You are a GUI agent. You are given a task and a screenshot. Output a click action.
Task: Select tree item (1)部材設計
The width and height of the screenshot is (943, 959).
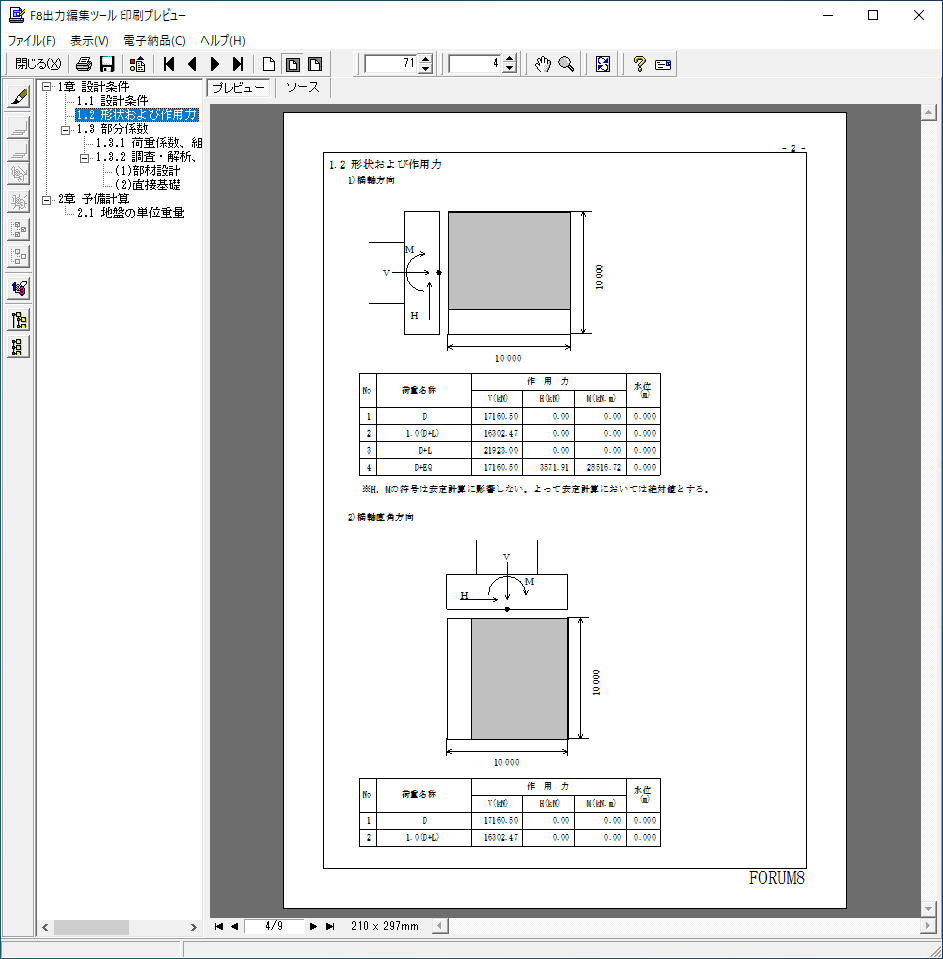147,171
